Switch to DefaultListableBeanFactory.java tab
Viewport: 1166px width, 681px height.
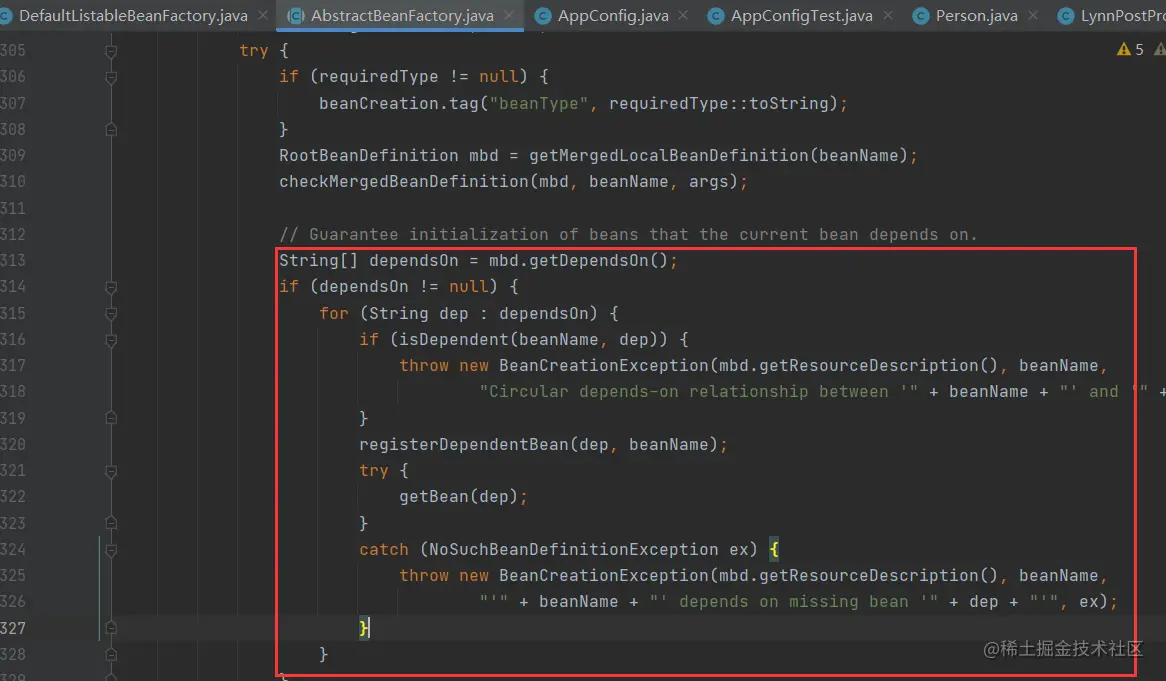(132, 15)
